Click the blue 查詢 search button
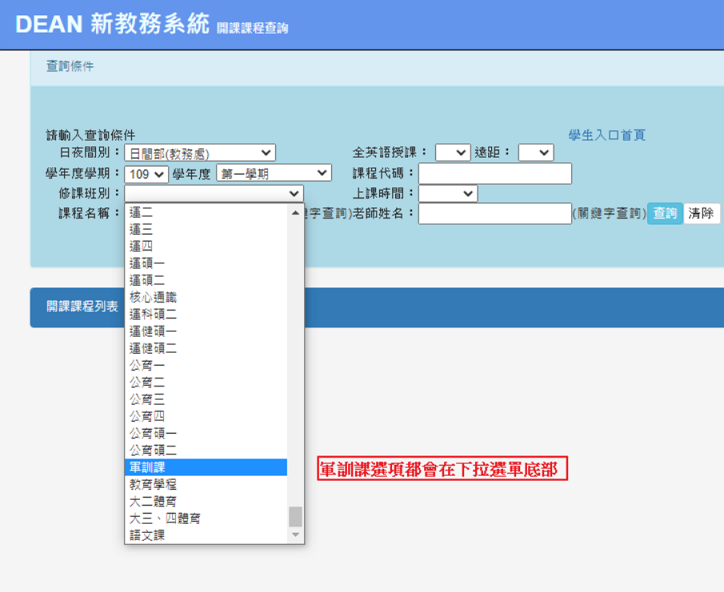Viewport: 724px width, 592px height. (x=664, y=214)
